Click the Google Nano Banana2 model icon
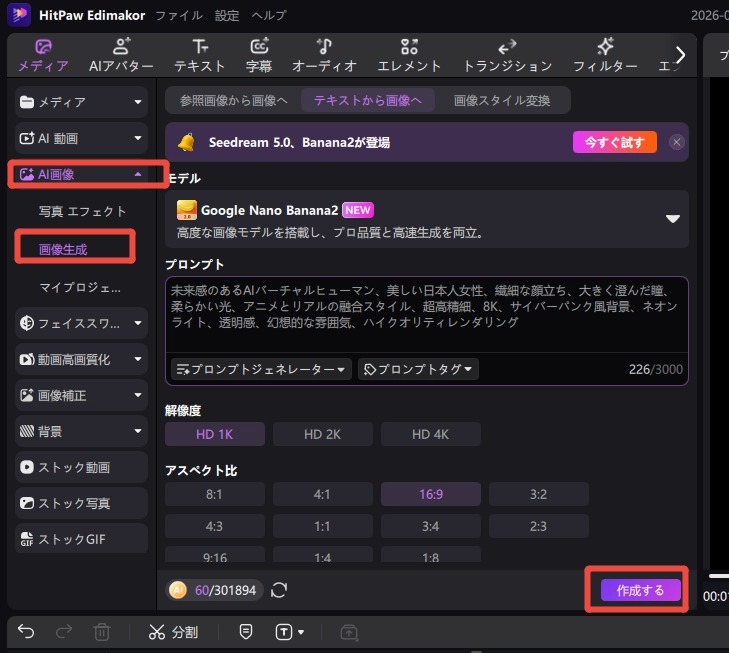This screenshot has width=729, height=653. pos(187,210)
